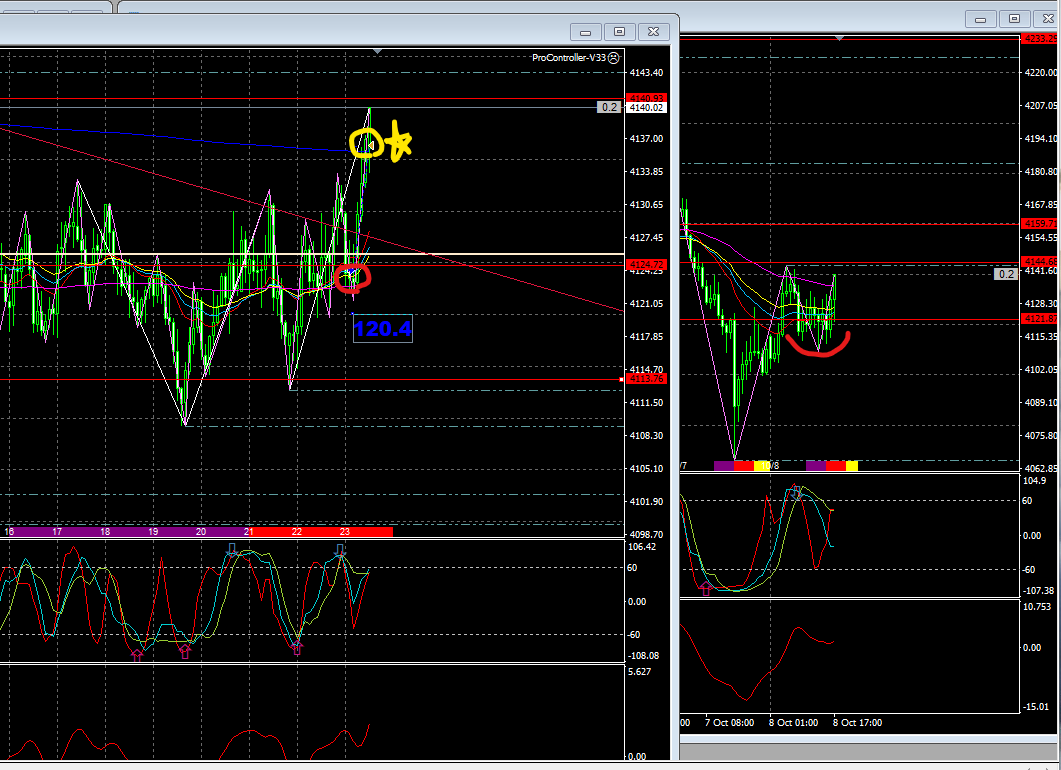Maximize the left chart window
Image resolution: width=1061 pixels, height=770 pixels.
pos(619,32)
